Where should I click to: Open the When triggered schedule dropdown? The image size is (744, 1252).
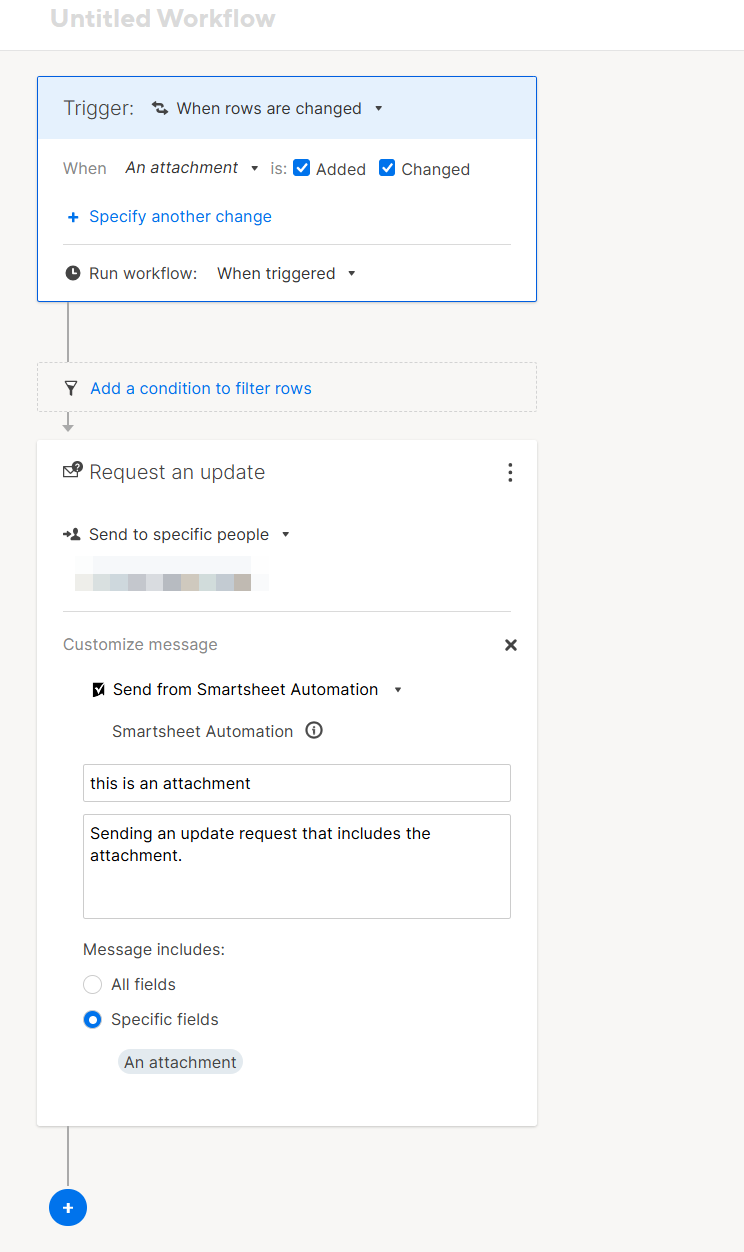pyautogui.click(x=286, y=273)
